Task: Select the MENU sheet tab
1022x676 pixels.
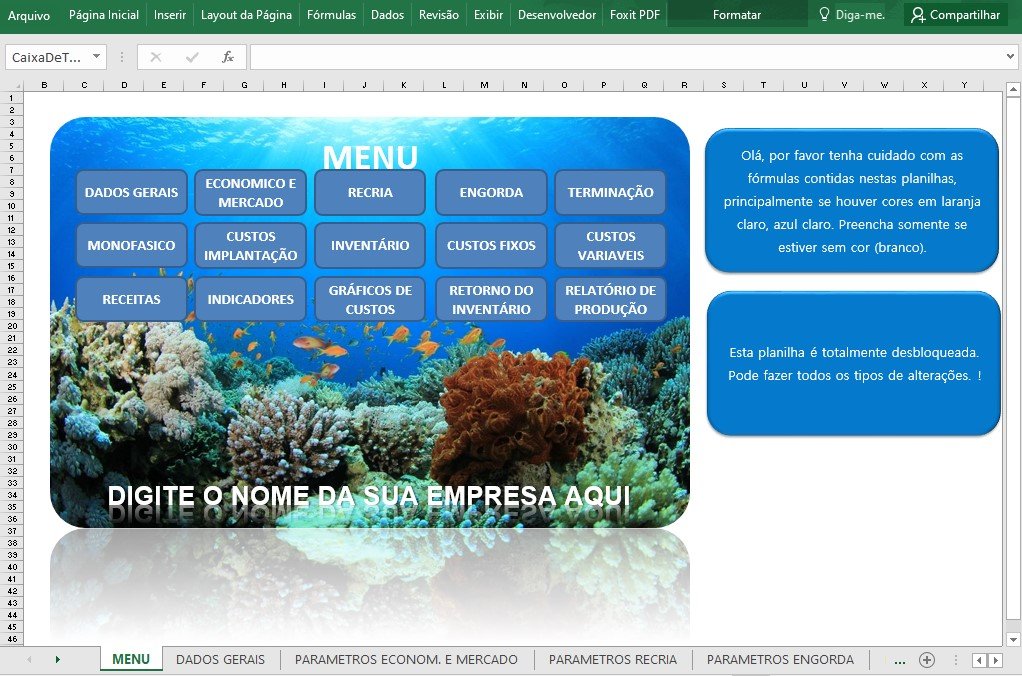Action: point(131,659)
